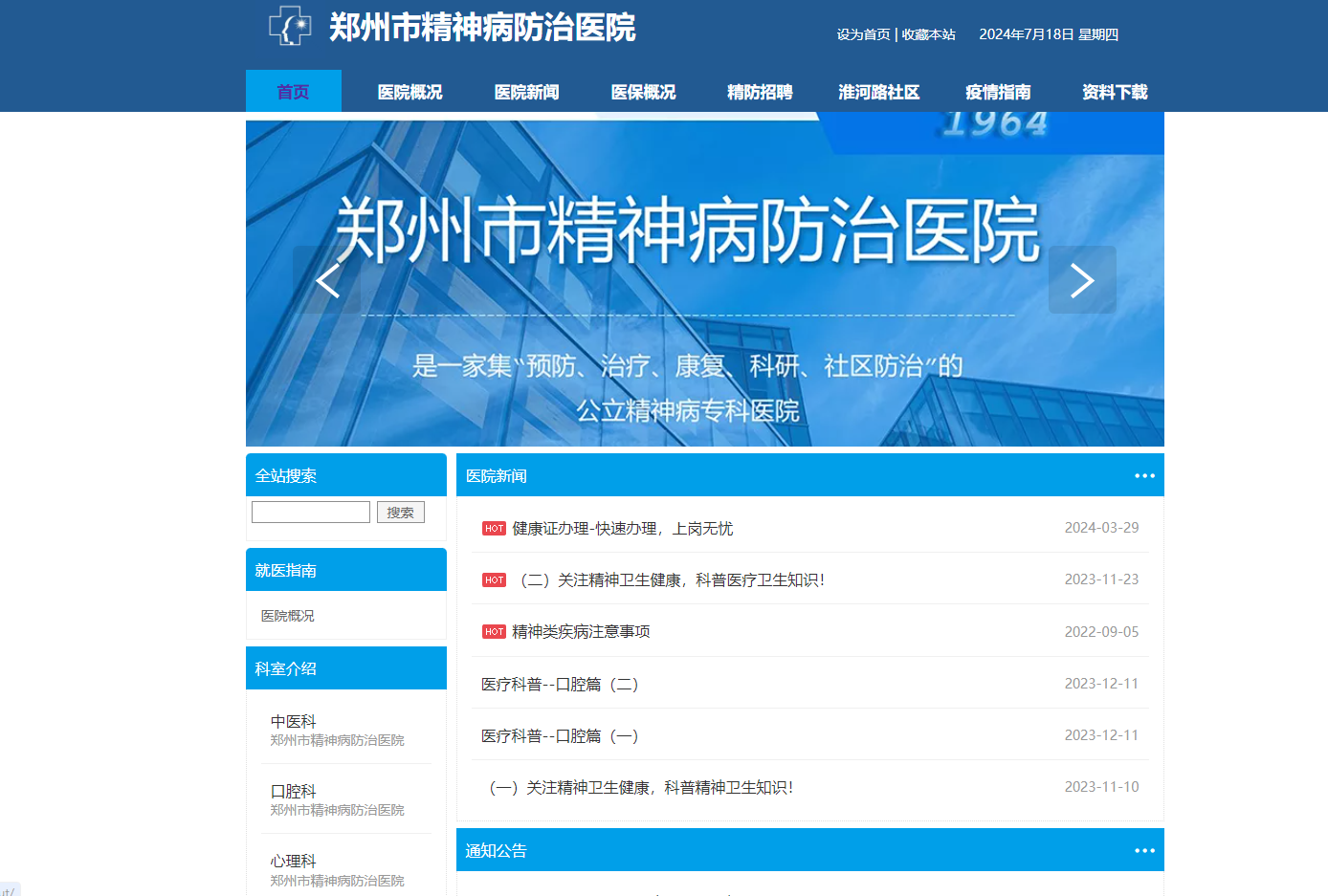Click the hospital logo icon in the header
The width and height of the screenshot is (1328, 896).
[x=290, y=26]
